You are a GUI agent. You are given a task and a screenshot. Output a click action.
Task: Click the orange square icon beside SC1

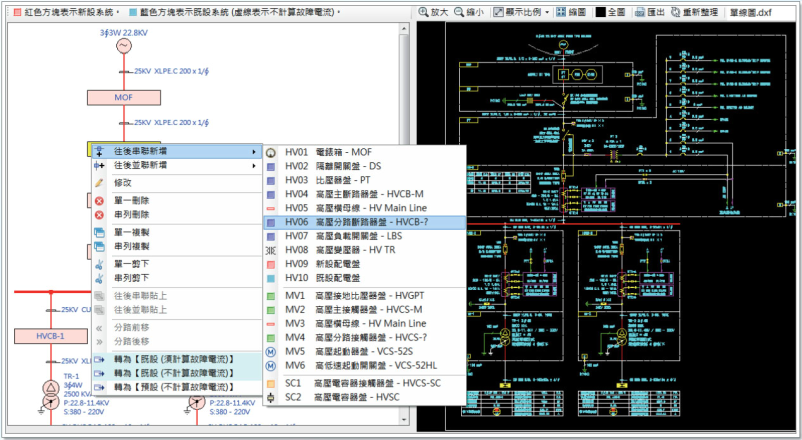[x=271, y=384]
